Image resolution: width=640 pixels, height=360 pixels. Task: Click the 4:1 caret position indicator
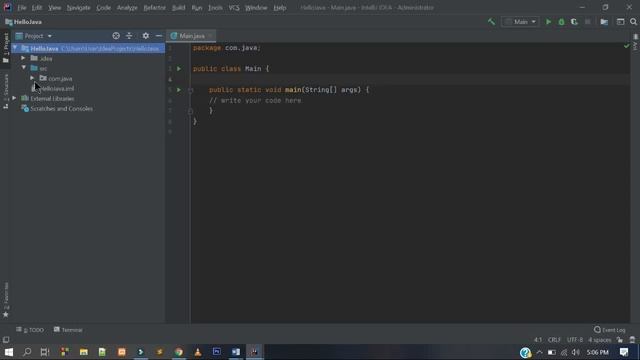pyautogui.click(x=538, y=340)
